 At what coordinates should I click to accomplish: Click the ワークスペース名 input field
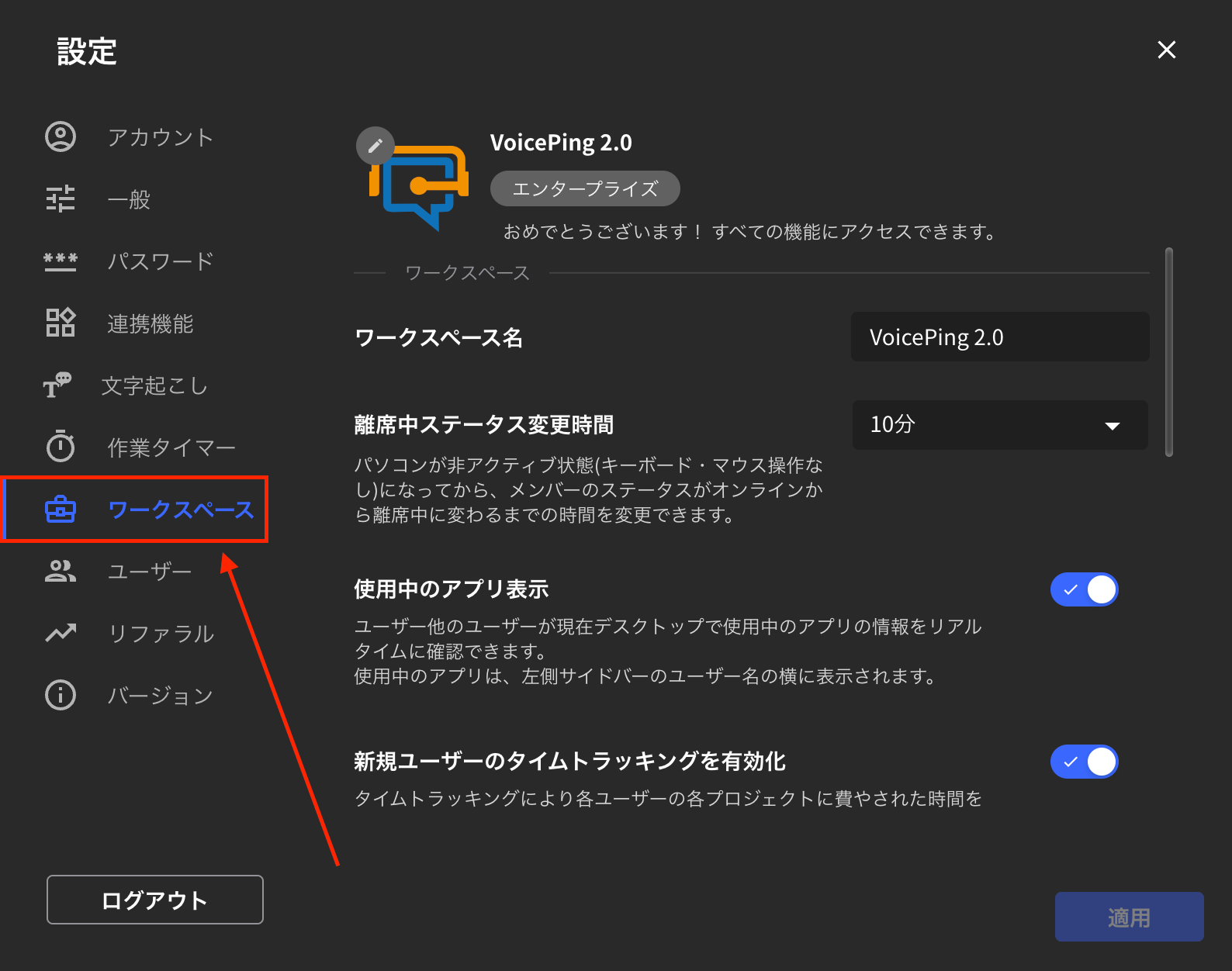pos(1000,337)
